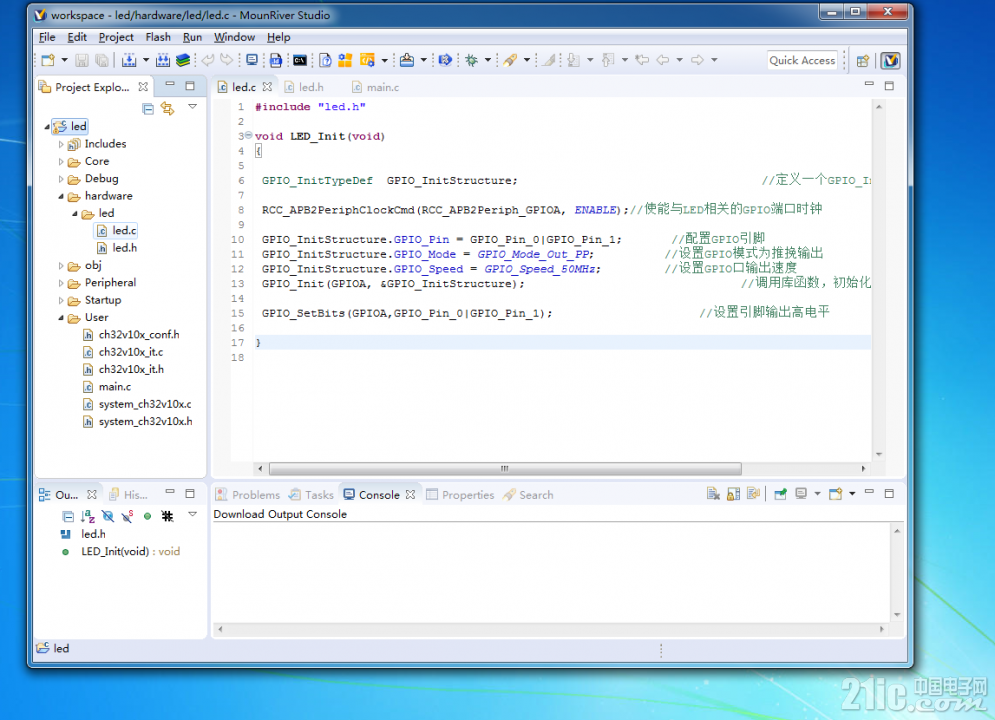Click the editor horizontal scrollbar thumb
Screen dimensions: 995x720
click(x=505, y=469)
